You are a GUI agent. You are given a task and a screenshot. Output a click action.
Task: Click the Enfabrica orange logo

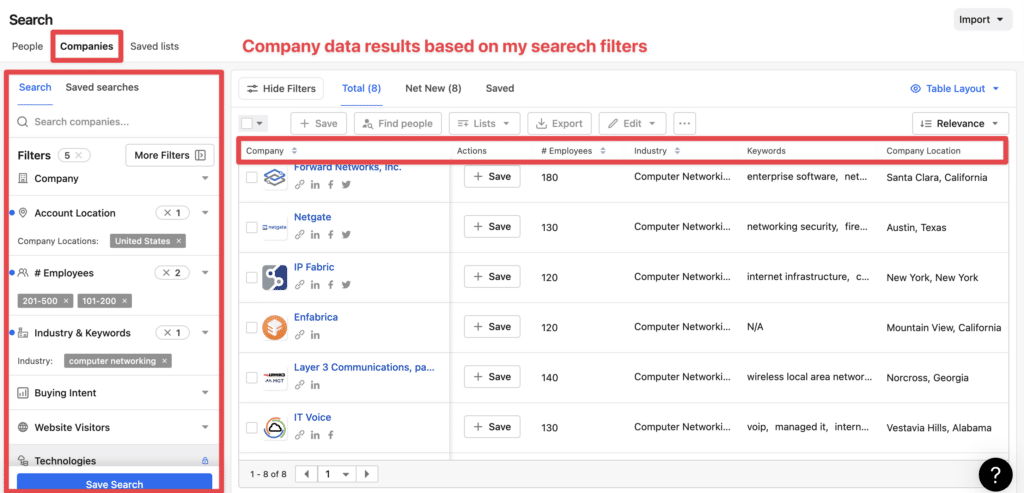(275, 328)
